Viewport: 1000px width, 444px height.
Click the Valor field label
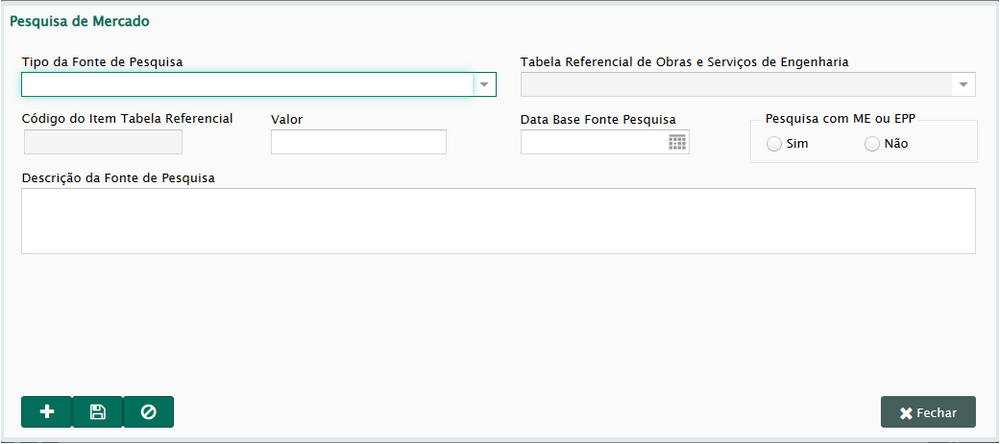(x=286, y=119)
